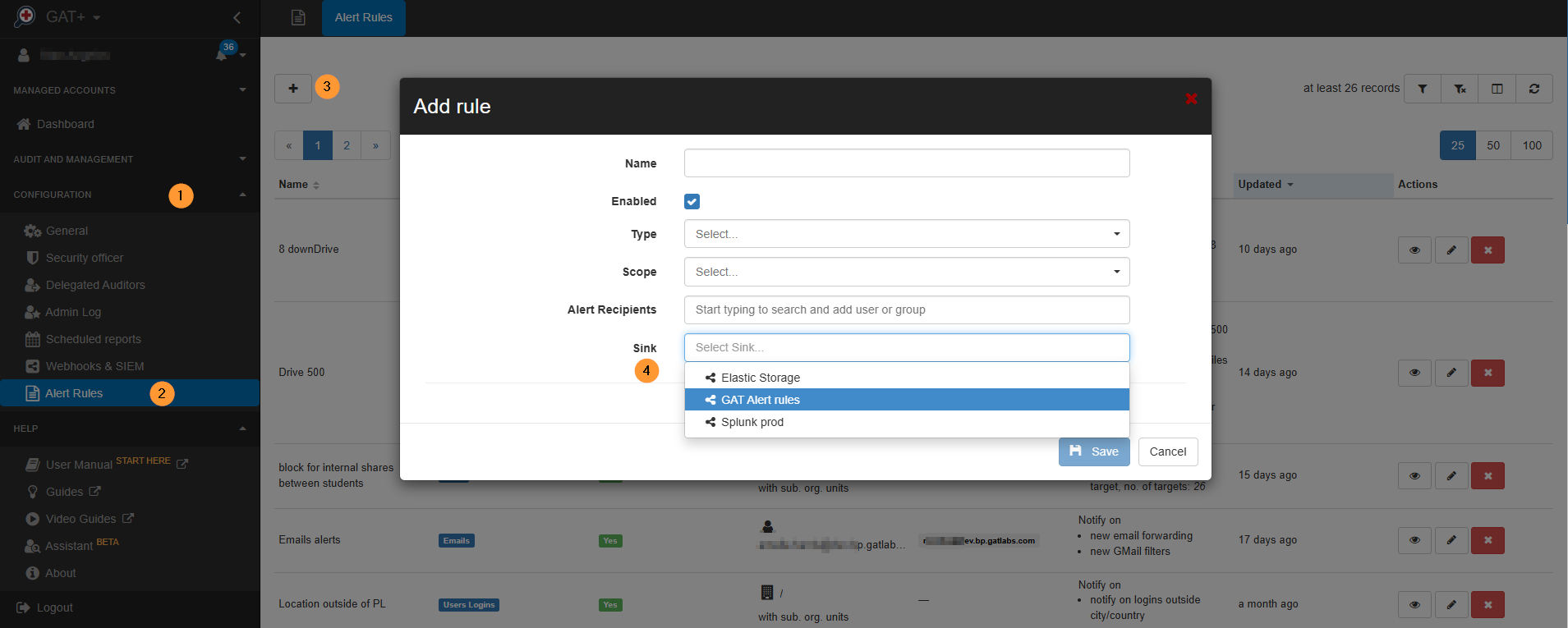The width and height of the screenshot is (1568, 628).
Task: Cancel the Add rule dialog
Action: click(1167, 452)
